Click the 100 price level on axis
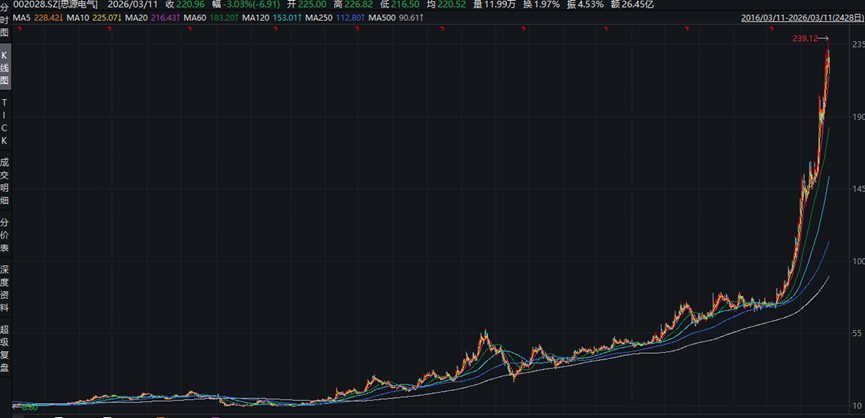The height and width of the screenshot is (418, 865). tap(857, 261)
